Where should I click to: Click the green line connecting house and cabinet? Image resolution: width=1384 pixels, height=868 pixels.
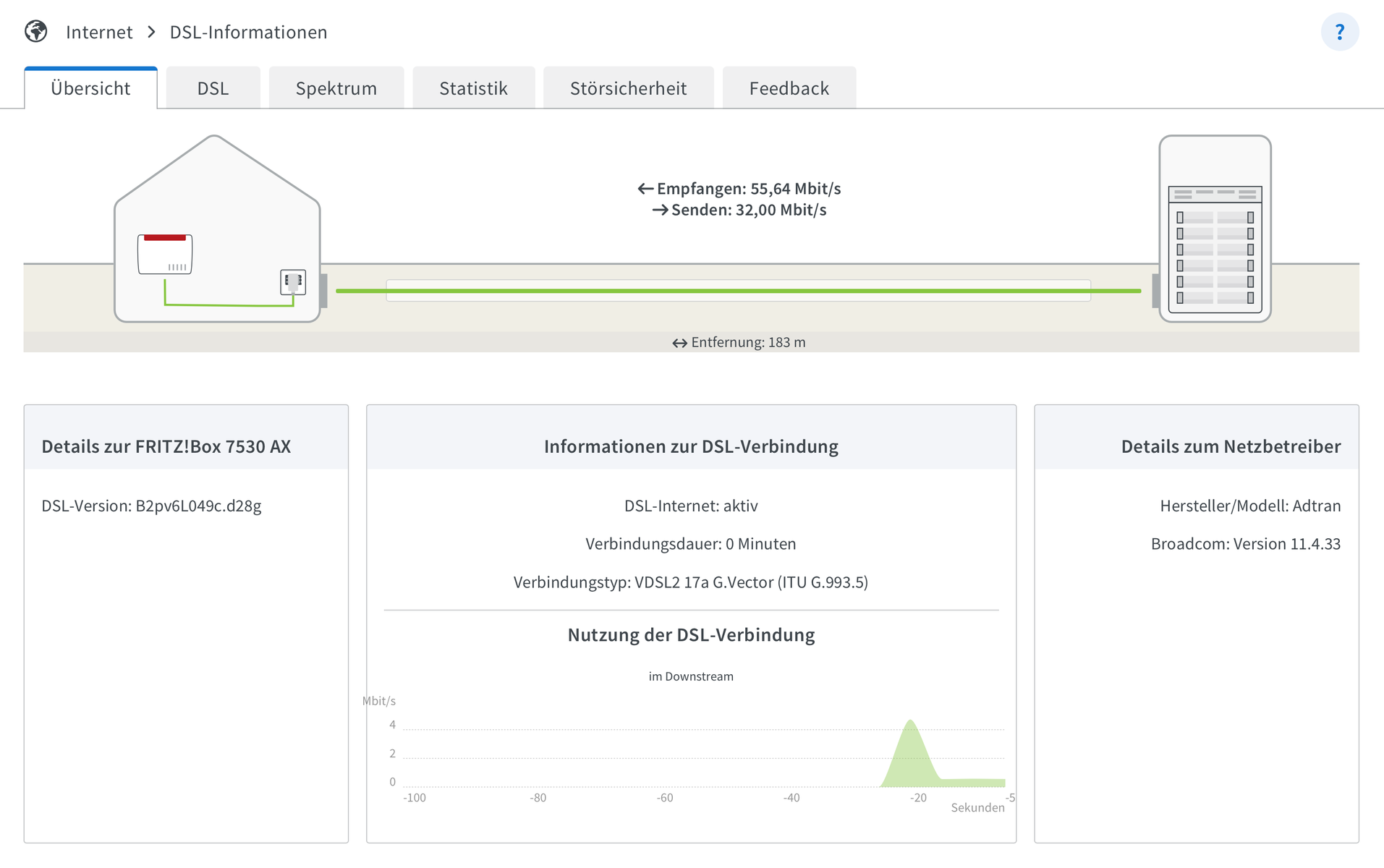[x=738, y=291]
